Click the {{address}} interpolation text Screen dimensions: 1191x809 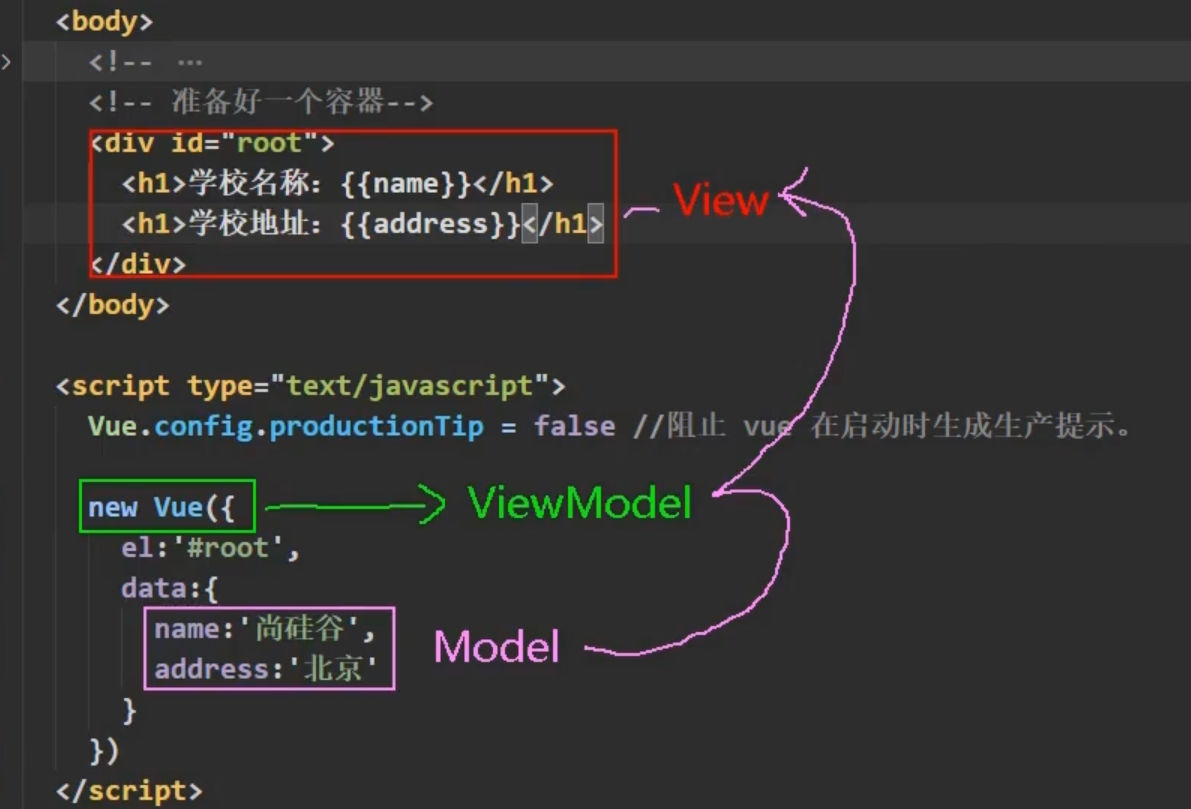pyautogui.click(x=431, y=224)
